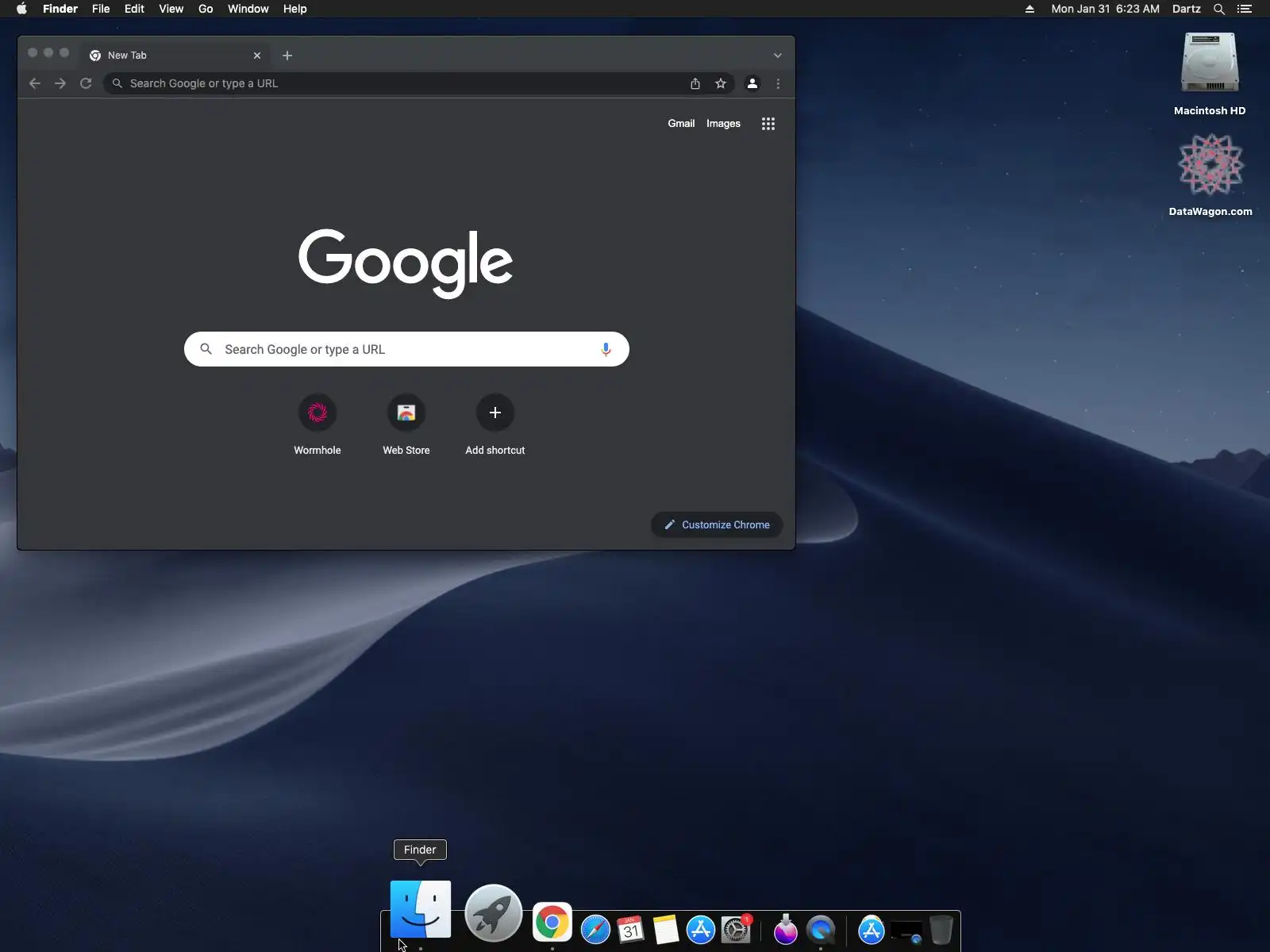Click the Chrome icon in the Dock
This screenshot has width=1270, height=952.
coord(552,923)
